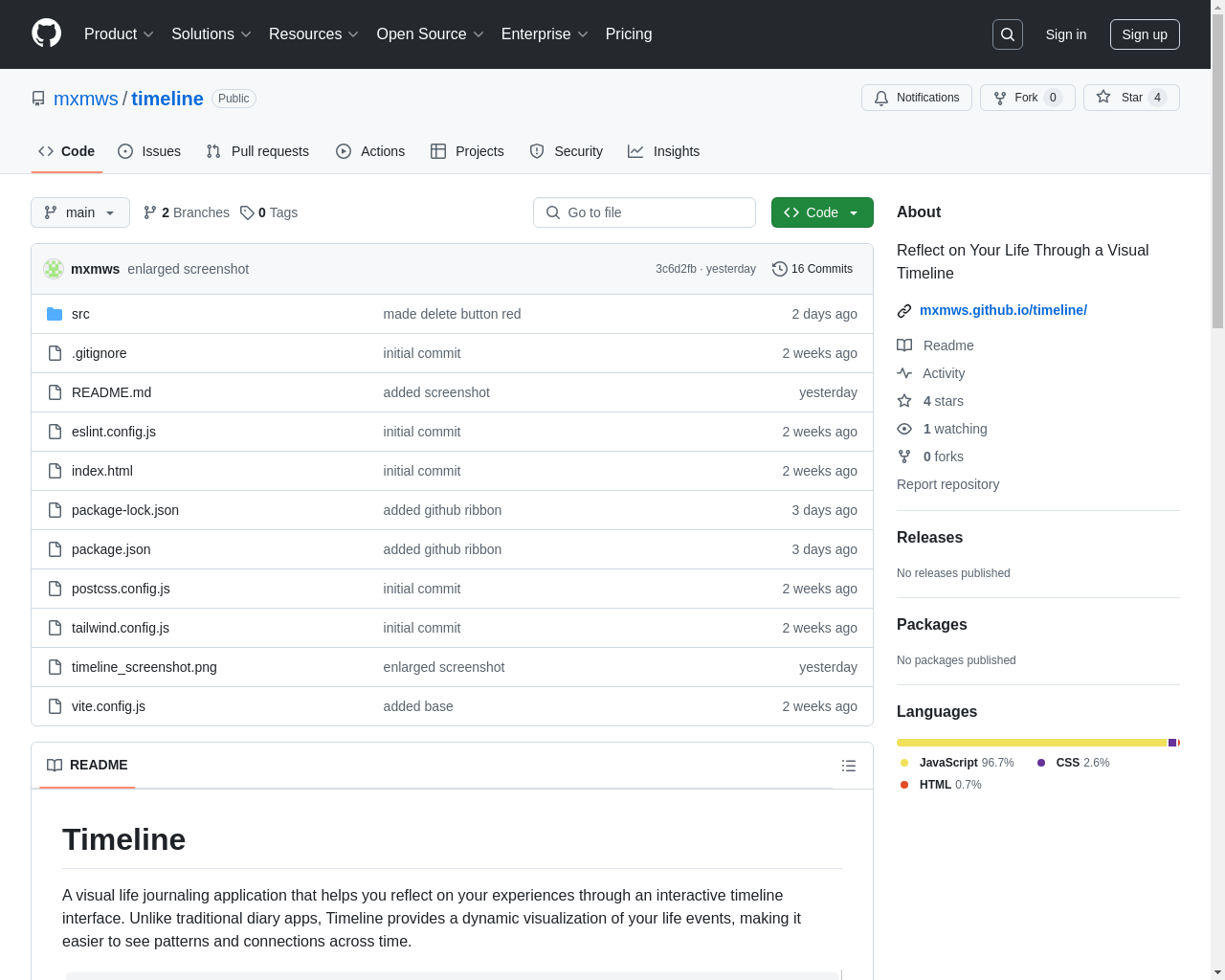
Task: Open eslint.config.js file
Action: click(114, 432)
